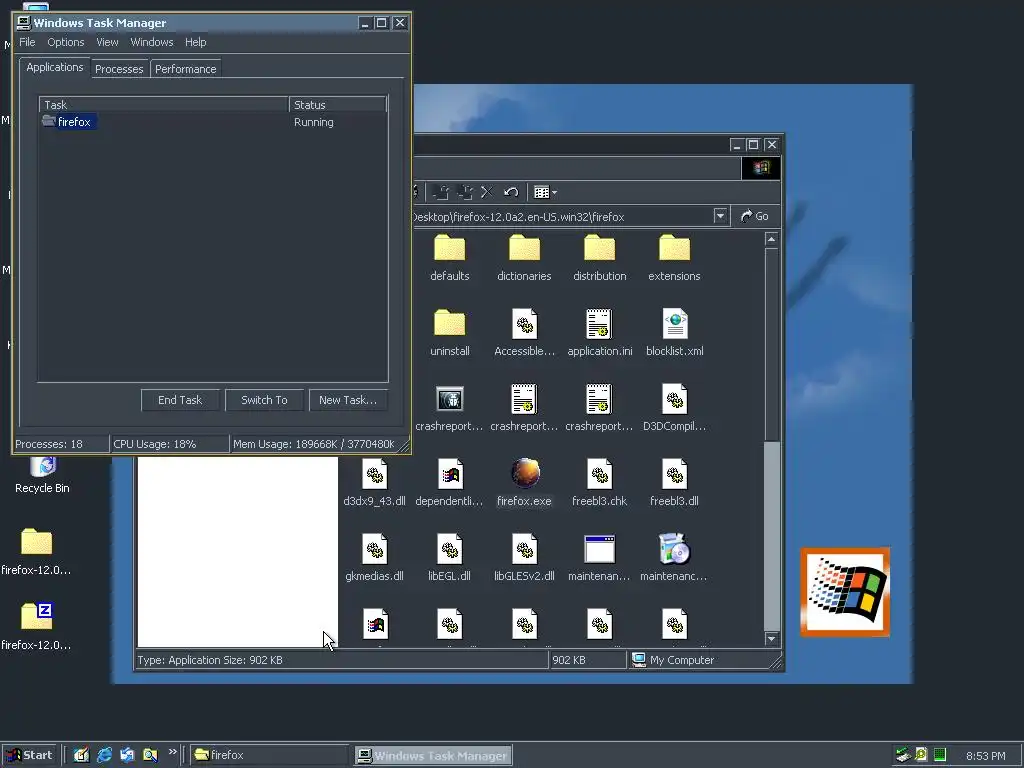Open the File menu in Task Manager
This screenshot has width=1024, height=768.
pos(27,42)
